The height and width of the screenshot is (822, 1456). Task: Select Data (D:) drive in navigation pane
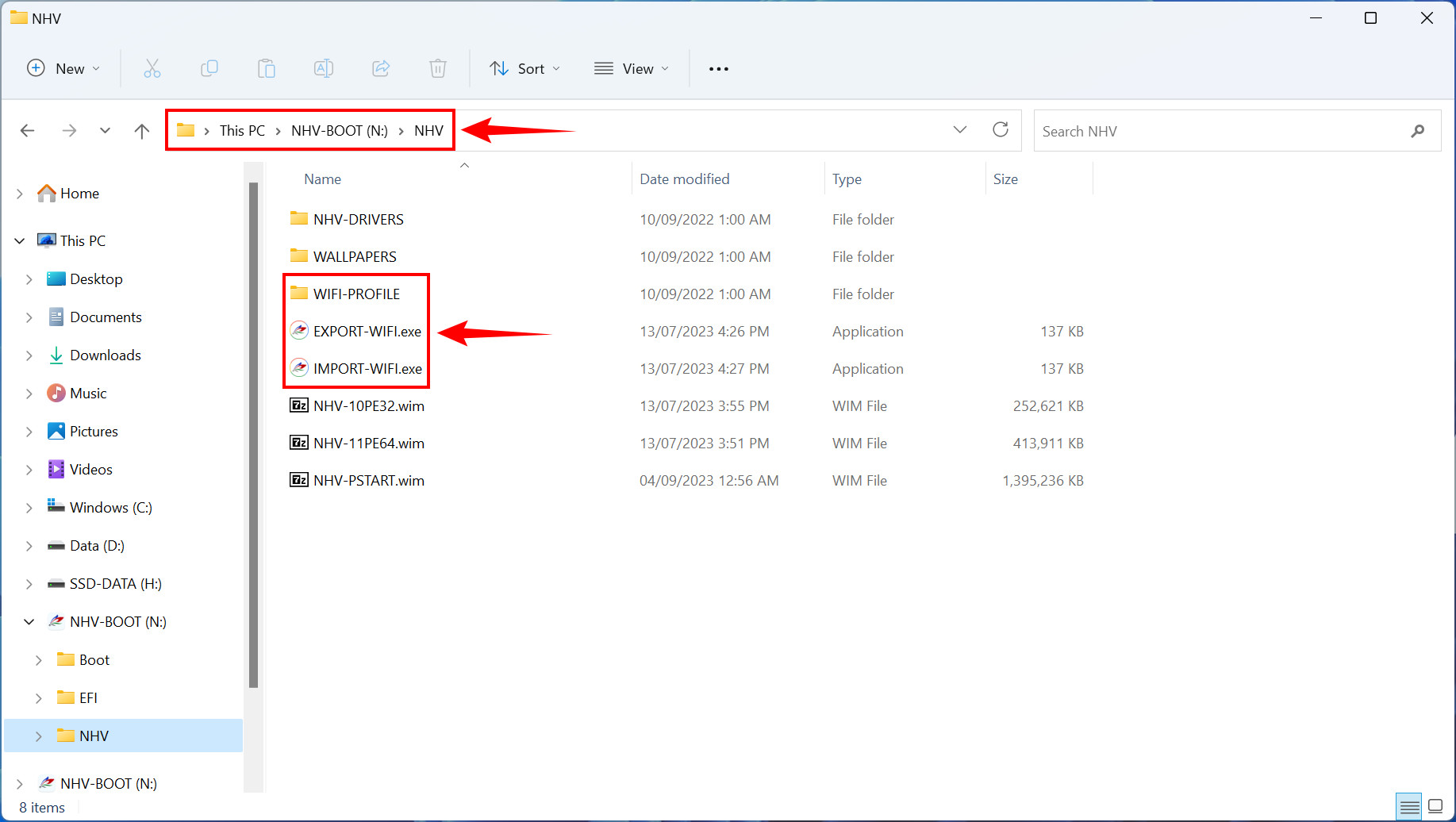pyautogui.click(x=97, y=546)
